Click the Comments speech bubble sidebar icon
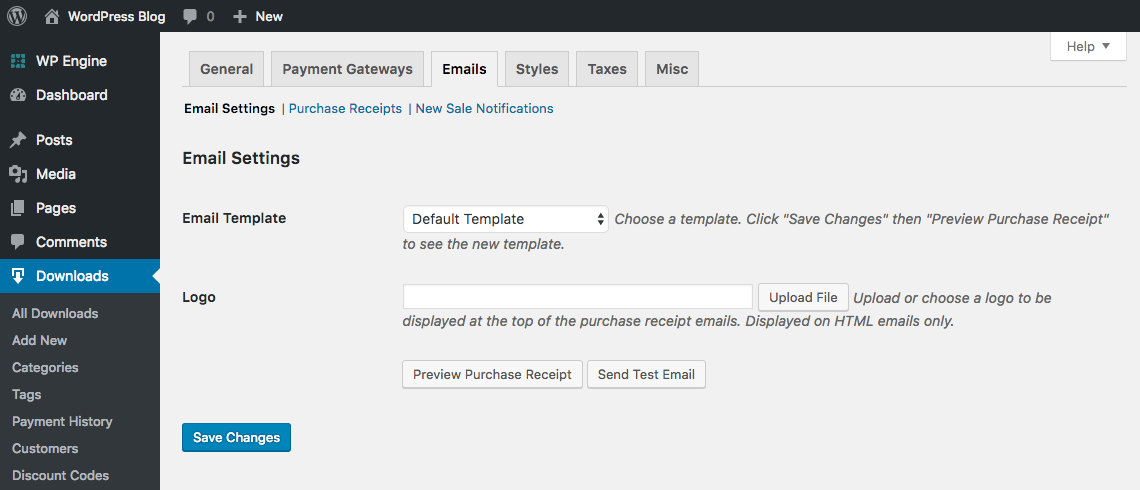Screen dimensions: 1140x490 18,241
